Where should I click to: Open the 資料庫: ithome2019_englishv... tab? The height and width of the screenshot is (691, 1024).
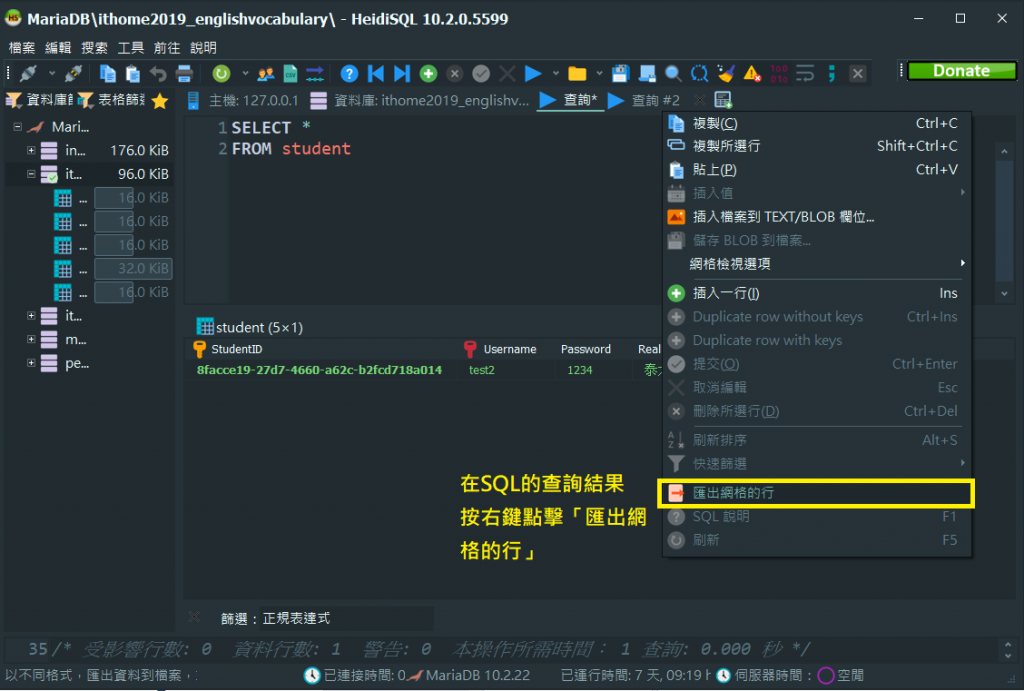[x=421, y=100]
